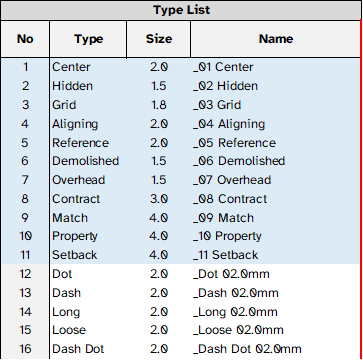Select the Dash Dot type row
Viewport: 363px width, 360px height.
[181, 349]
